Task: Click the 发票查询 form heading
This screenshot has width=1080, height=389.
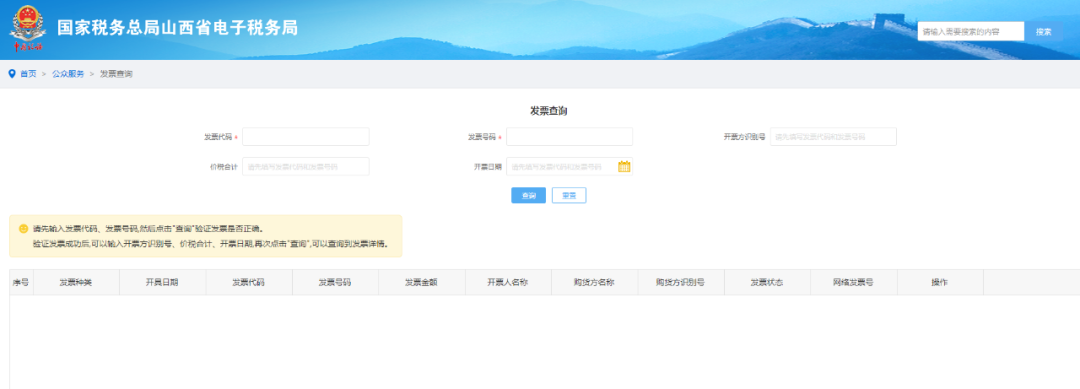Action: point(548,111)
